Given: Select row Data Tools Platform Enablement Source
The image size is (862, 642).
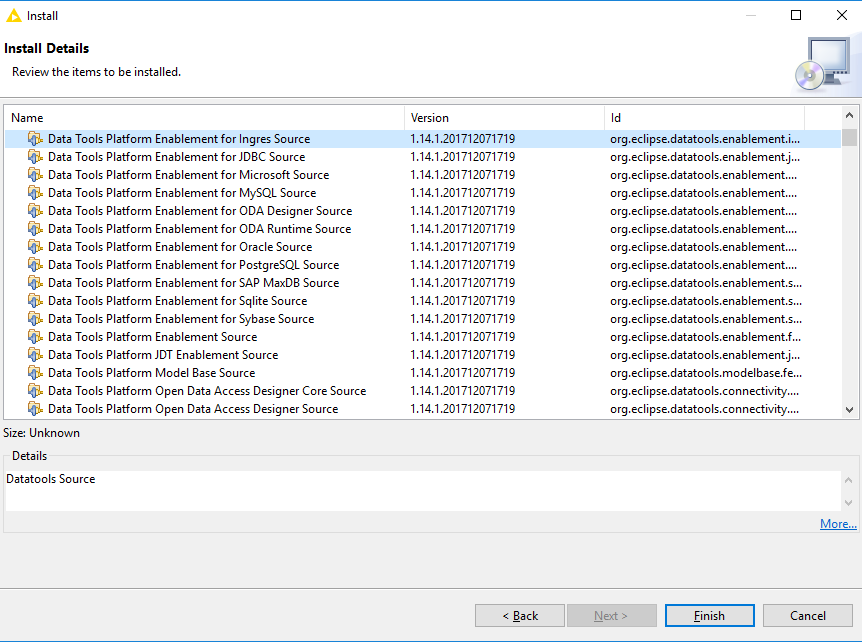Looking at the screenshot, I should pyautogui.click(x=423, y=337).
